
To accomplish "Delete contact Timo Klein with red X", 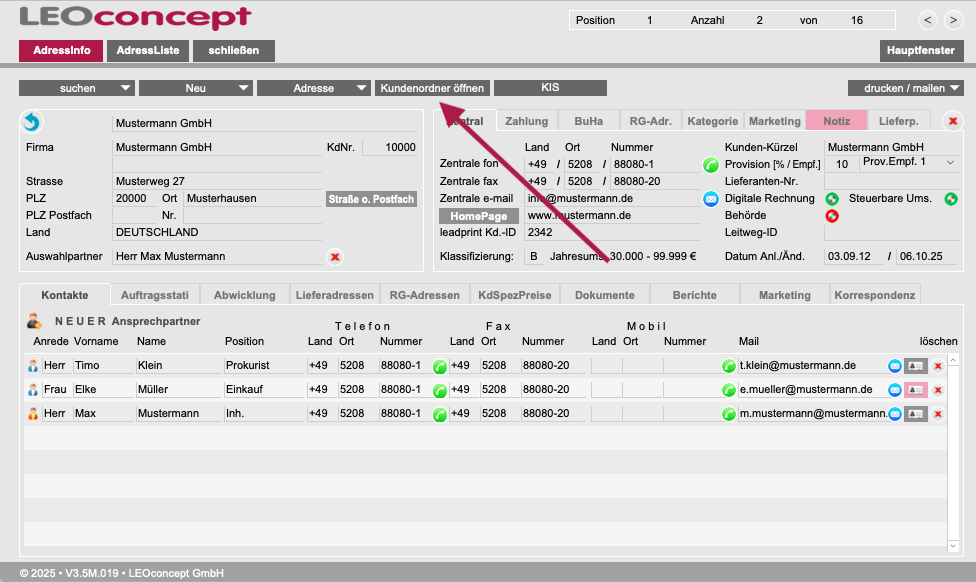I will pos(937,366).
